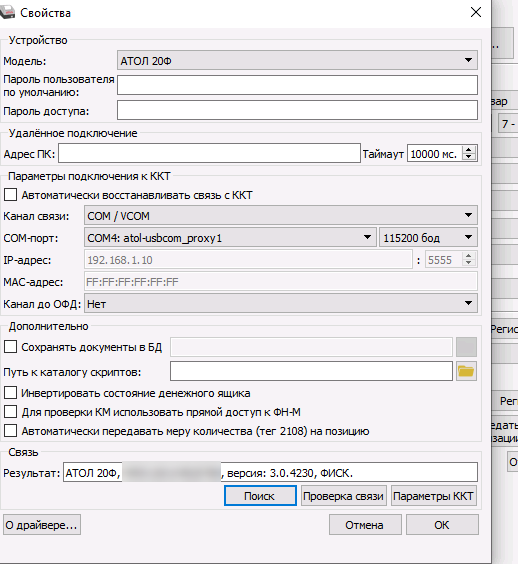Click into the Пароль доступа field
Viewport: 518px width, 564px height.
coord(297,110)
